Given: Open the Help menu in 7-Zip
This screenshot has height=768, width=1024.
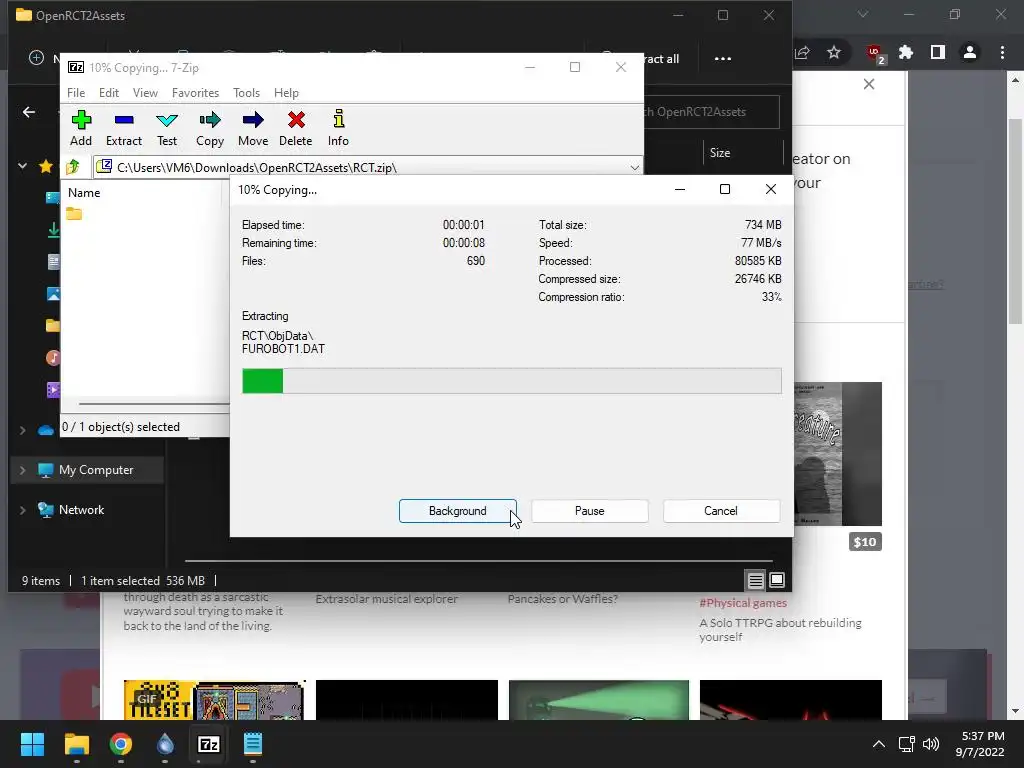Looking at the screenshot, I should (286, 93).
